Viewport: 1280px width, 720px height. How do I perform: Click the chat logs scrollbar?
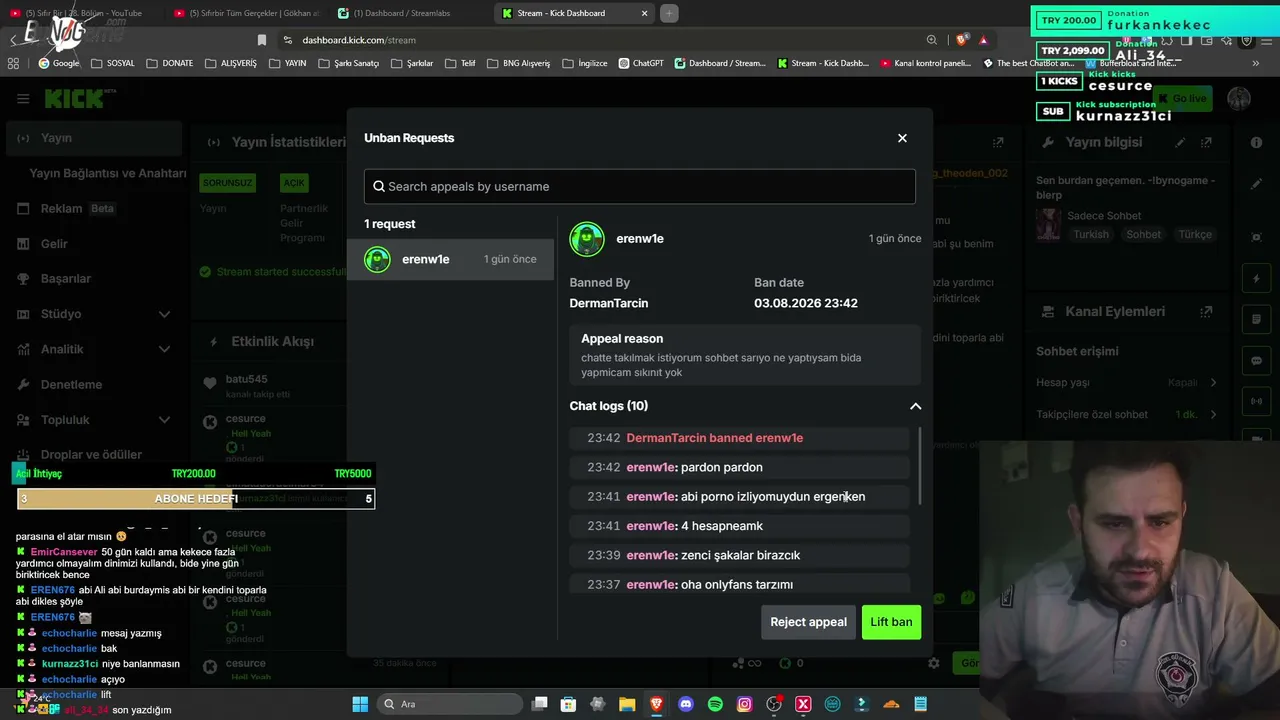coord(918,466)
